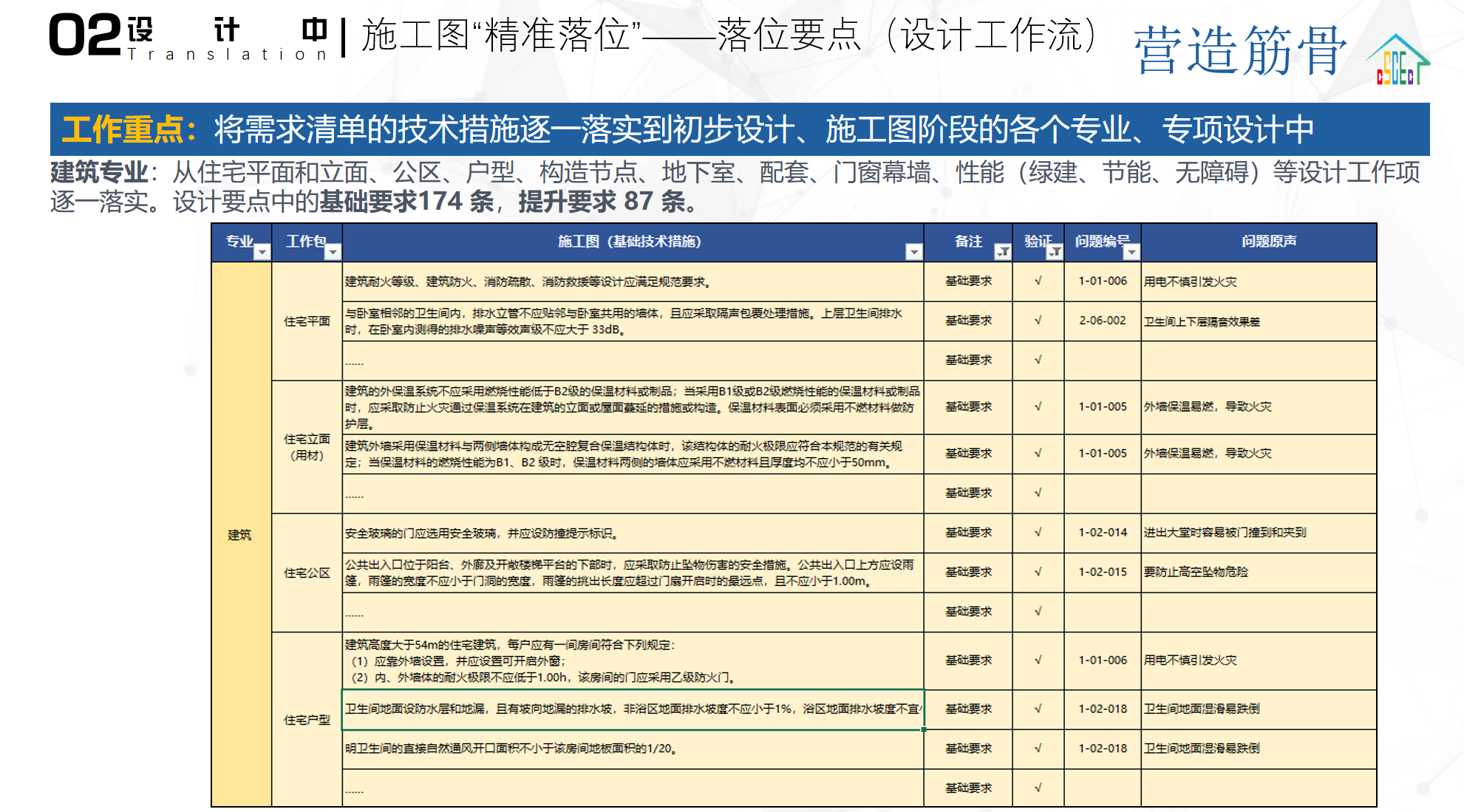Select 1-01-006 in the 建筑耐火等级 row
Image resolution: width=1464 pixels, height=812 pixels.
(1103, 282)
